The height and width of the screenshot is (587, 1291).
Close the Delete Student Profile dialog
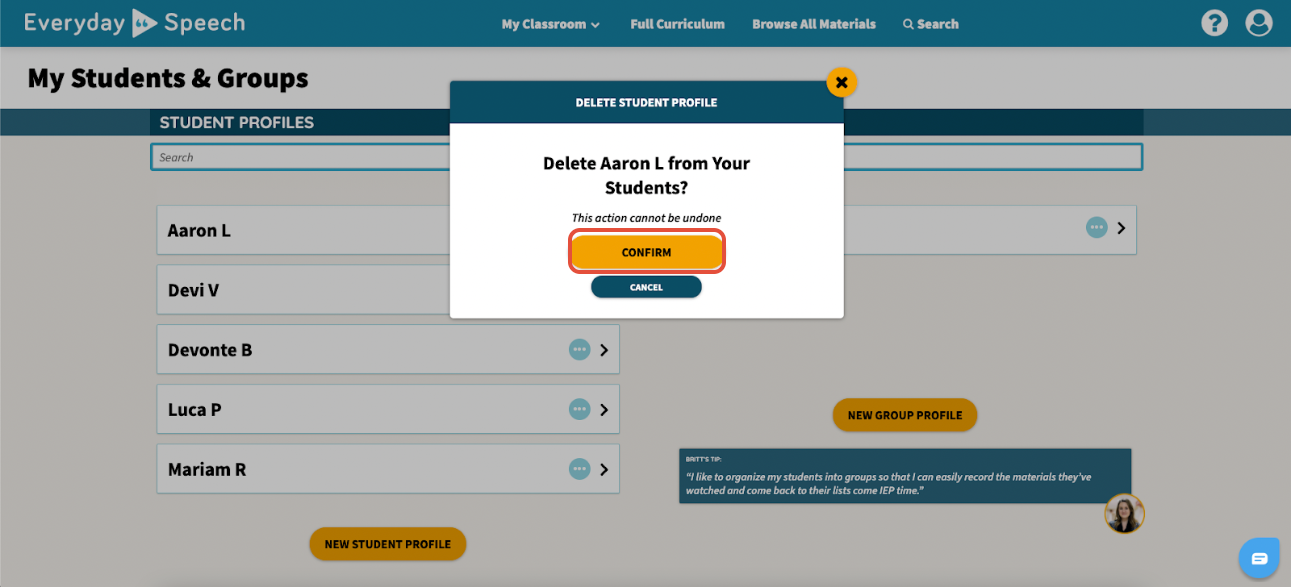click(x=842, y=82)
